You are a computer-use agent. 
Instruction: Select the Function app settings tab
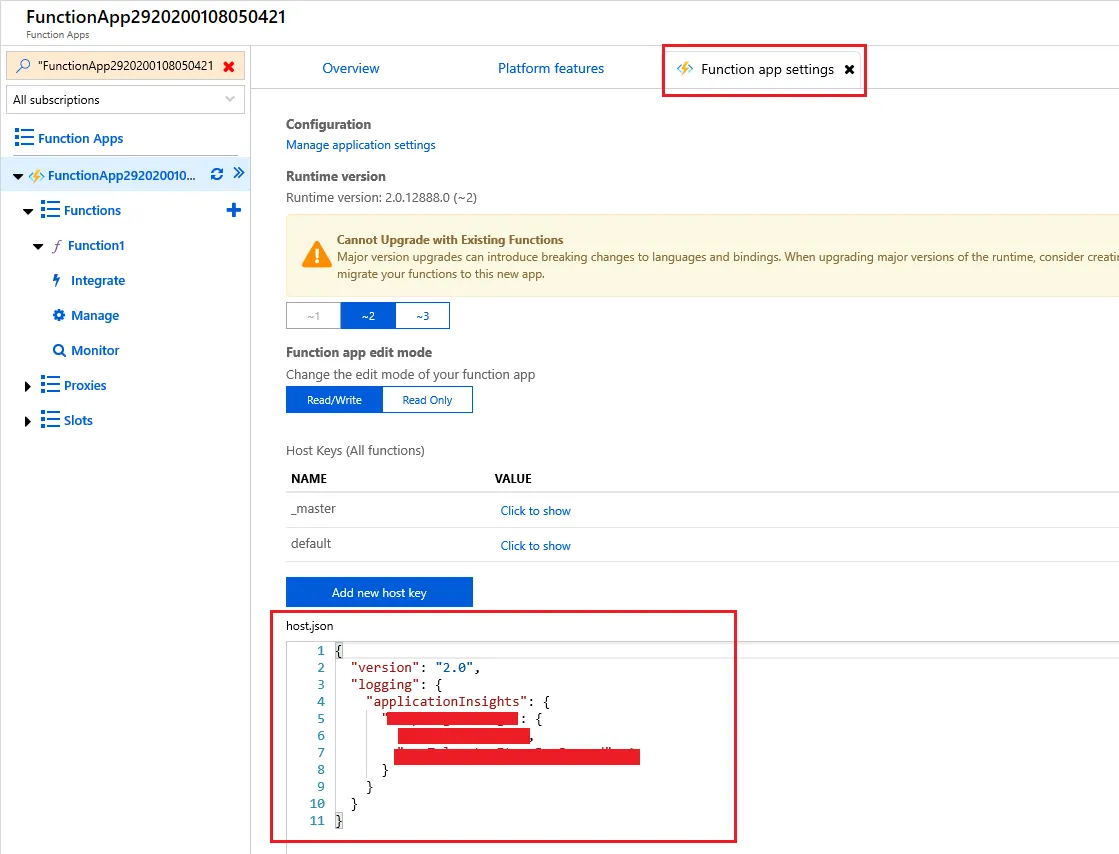(x=767, y=69)
